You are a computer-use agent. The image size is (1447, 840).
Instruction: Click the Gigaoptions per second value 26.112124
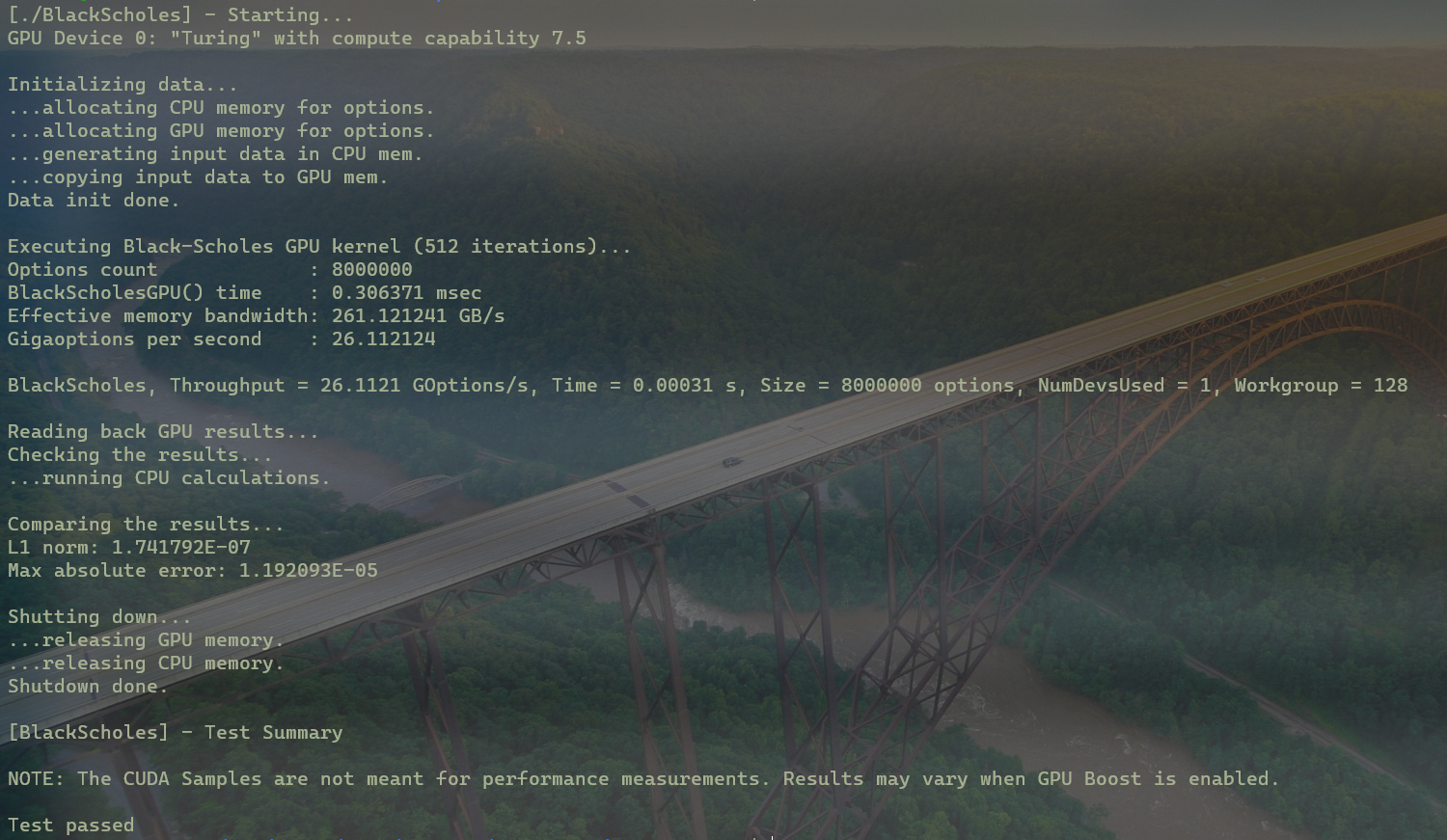[x=384, y=339]
